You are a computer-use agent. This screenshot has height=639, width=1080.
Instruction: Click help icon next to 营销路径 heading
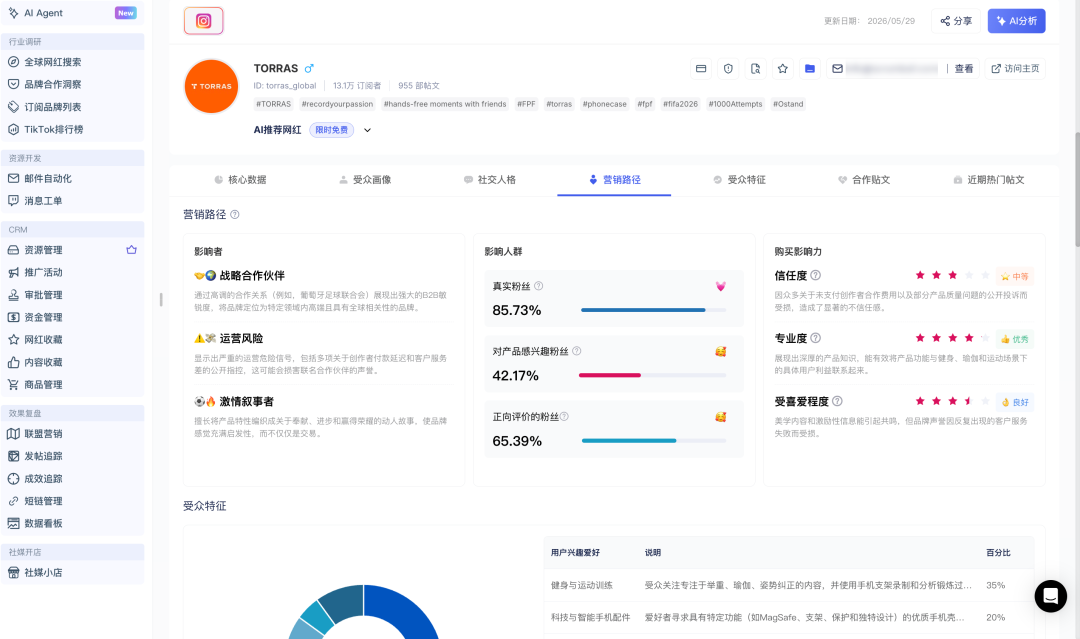pyautogui.click(x=235, y=214)
